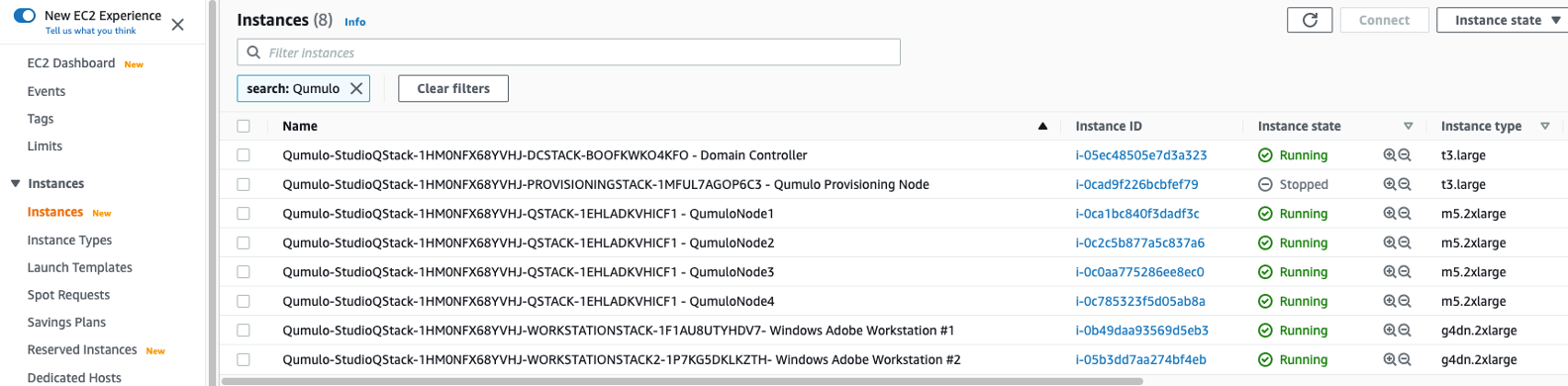1568x386 pixels.
Task: Zoom in on QumuloNode2 instance state
Action: (1390, 242)
